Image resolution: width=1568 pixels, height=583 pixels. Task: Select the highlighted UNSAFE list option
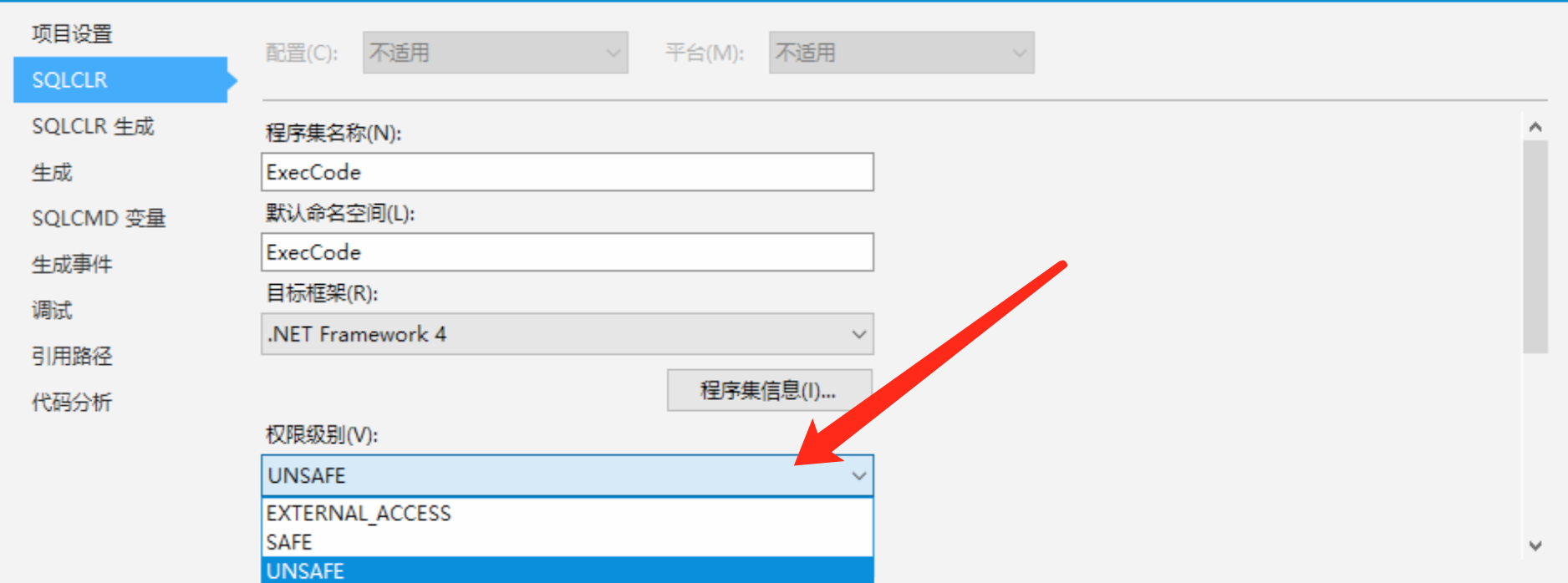pyautogui.click(x=568, y=570)
